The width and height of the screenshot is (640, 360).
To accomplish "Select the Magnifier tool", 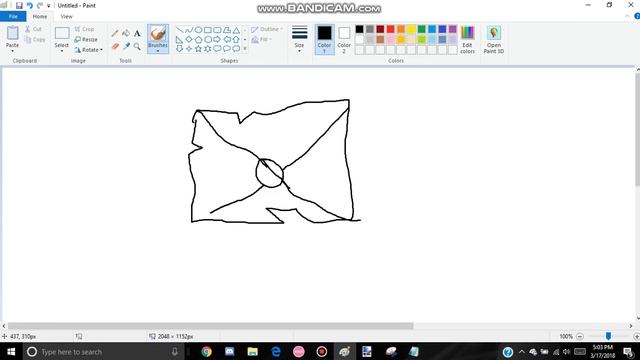I will click(x=137, y=47).
